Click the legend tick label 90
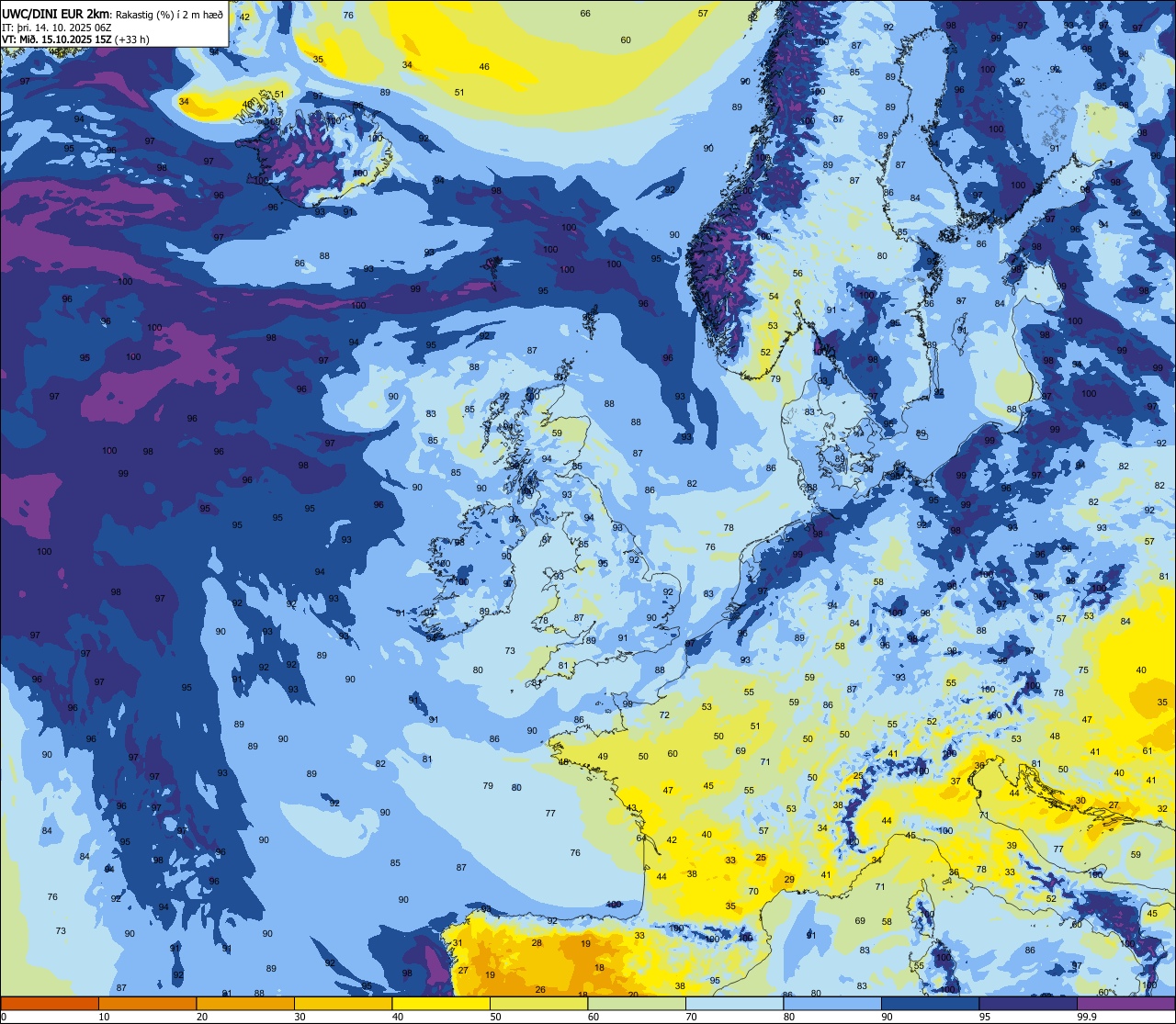This screenshot has height=1024, width=1176. (x=887, y=1017)
